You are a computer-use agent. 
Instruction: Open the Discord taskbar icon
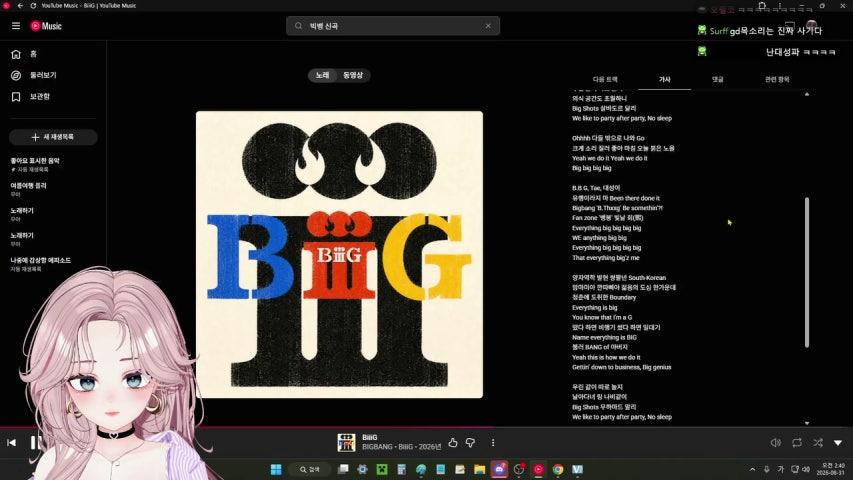click(499, 469)
